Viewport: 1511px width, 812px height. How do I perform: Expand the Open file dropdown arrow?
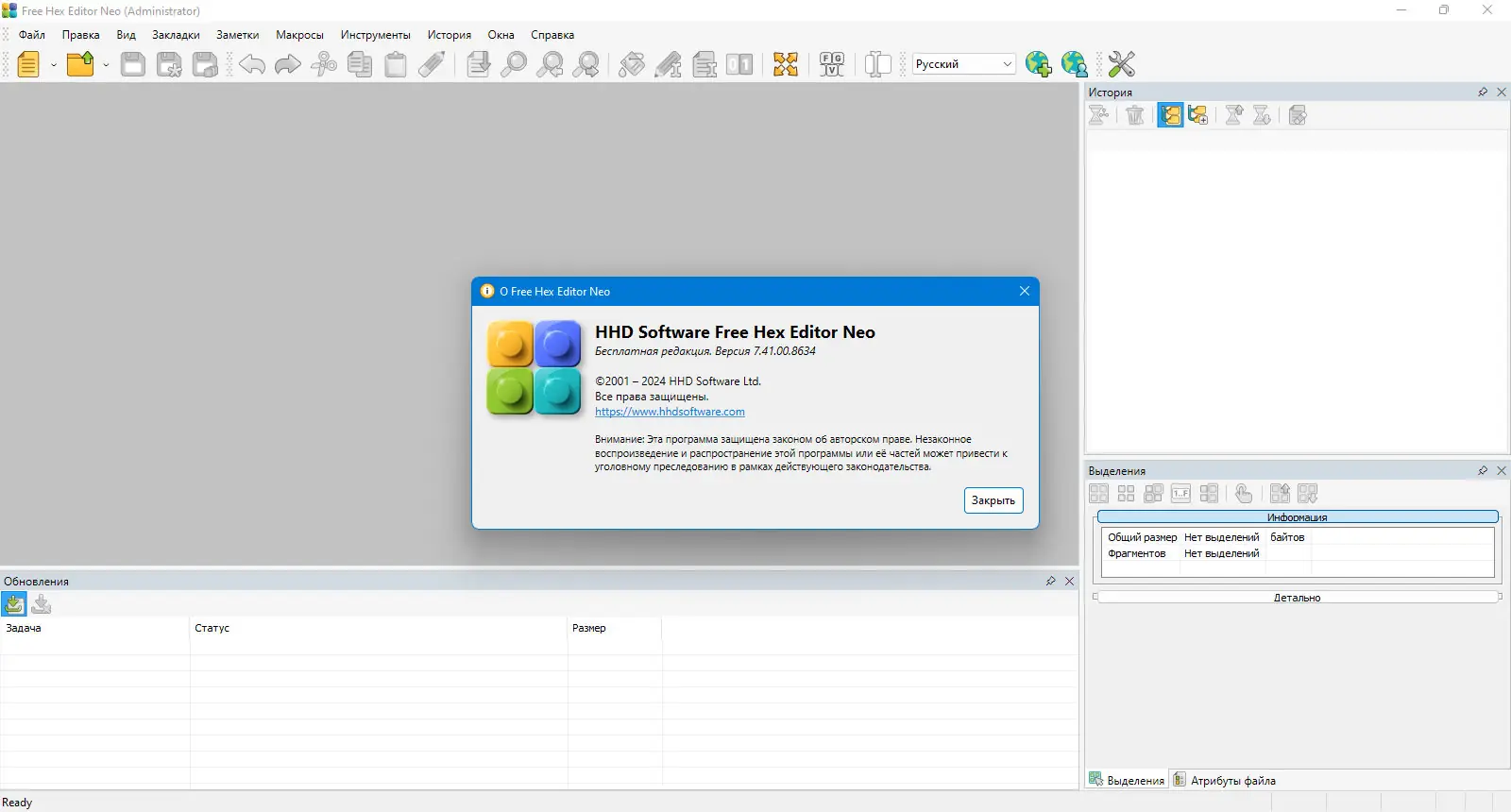(106, 64)
